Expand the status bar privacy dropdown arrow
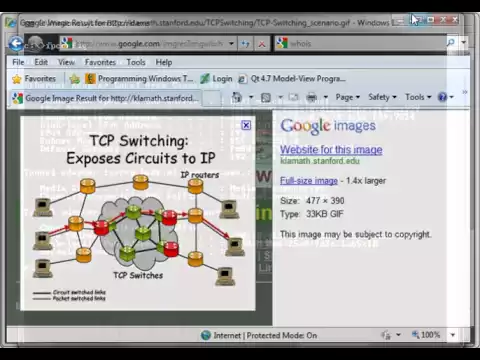Screen dimensions: 480x360 click(398, 335)
